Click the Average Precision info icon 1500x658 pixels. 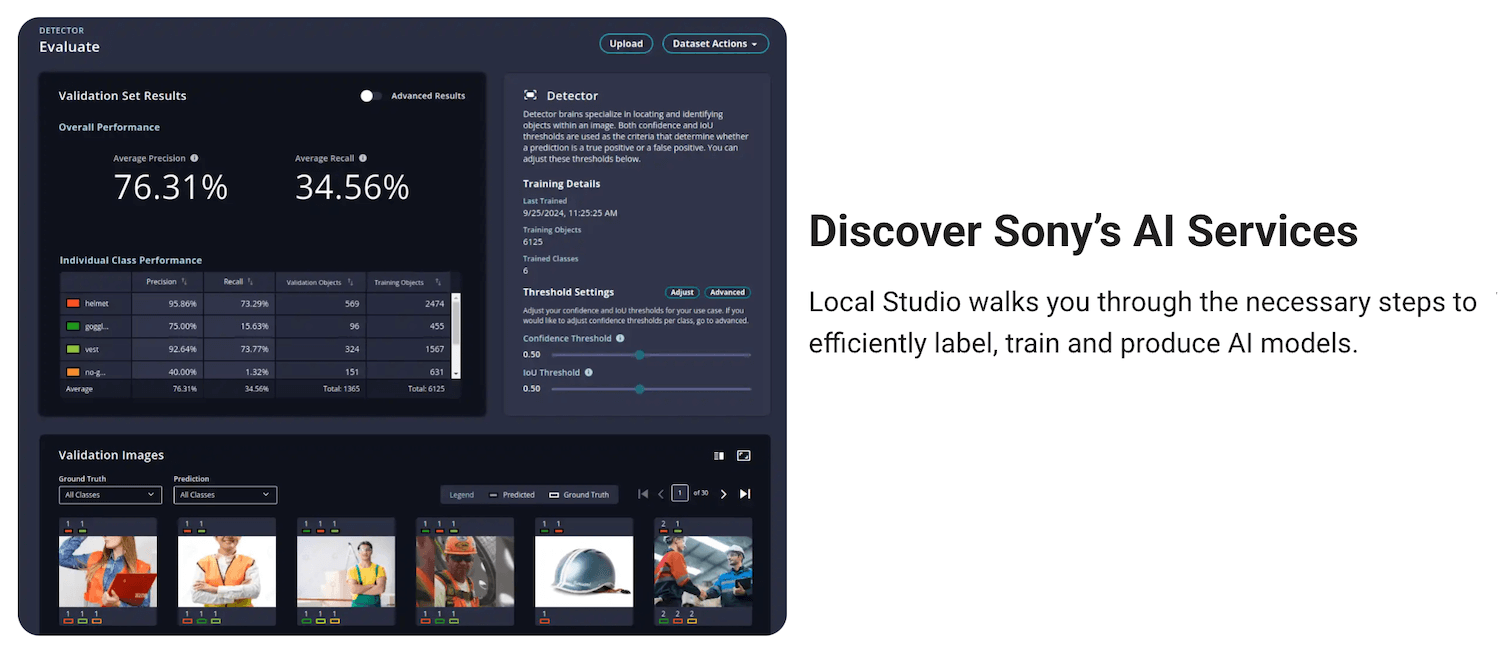pos(194,158)
